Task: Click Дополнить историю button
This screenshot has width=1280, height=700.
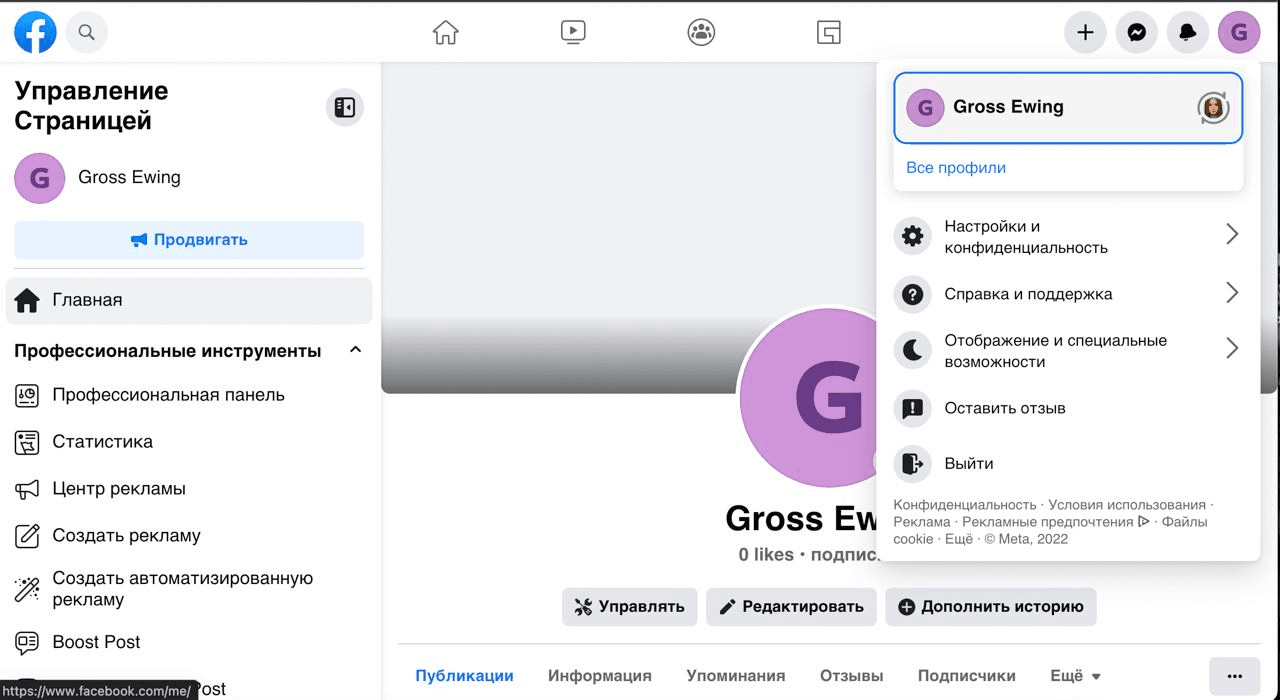Action: coord(990,607)
